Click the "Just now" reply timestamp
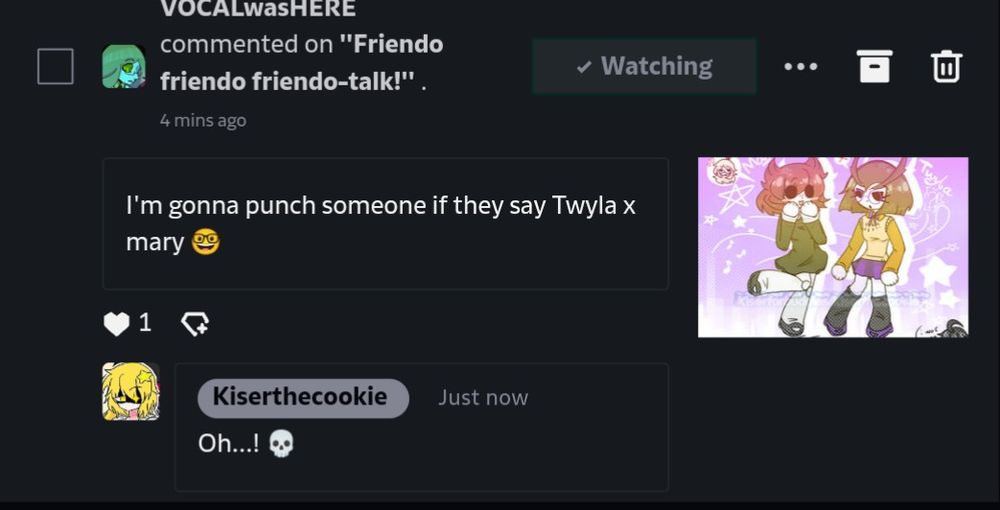The width and height of the screenshot is (1000, 510). pyautogui.click(x=483, y=398)
